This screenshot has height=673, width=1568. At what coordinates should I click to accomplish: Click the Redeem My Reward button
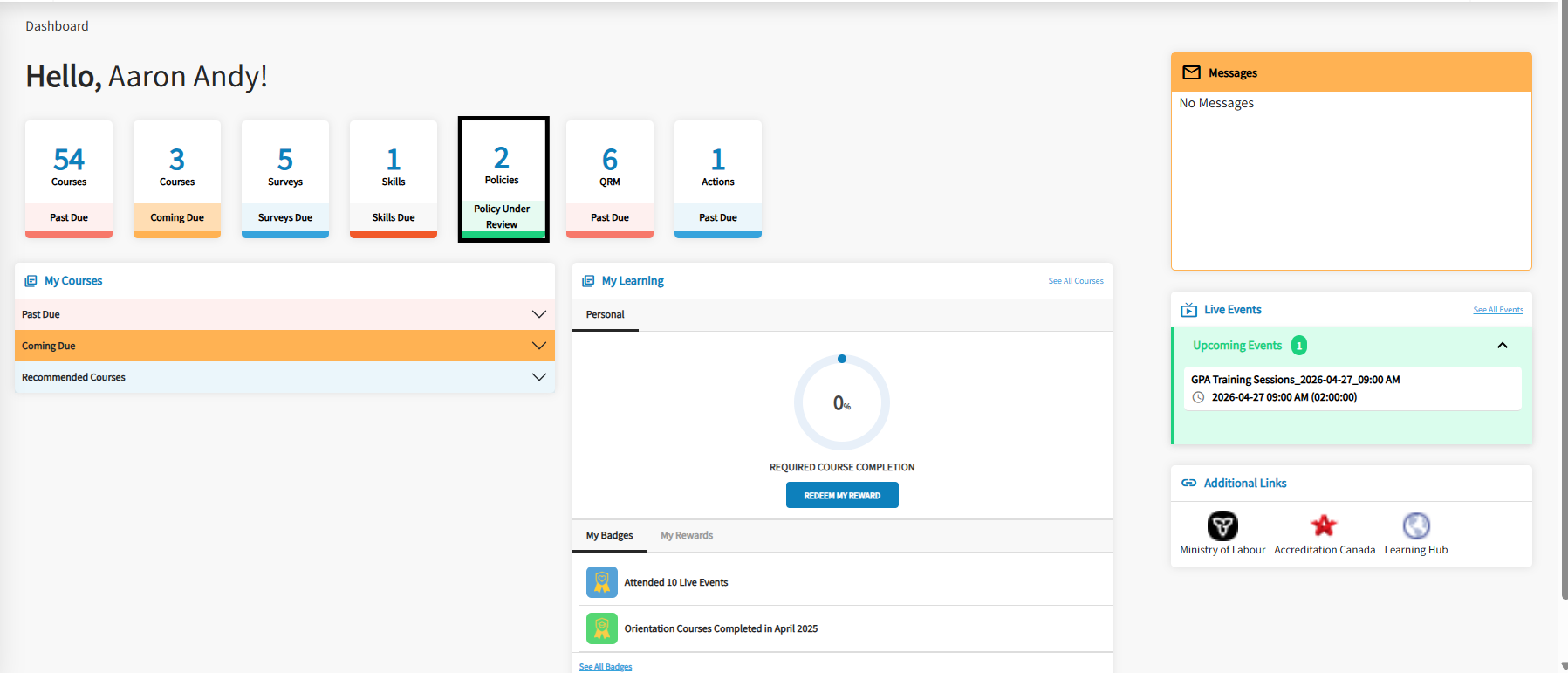pos(842,495)
